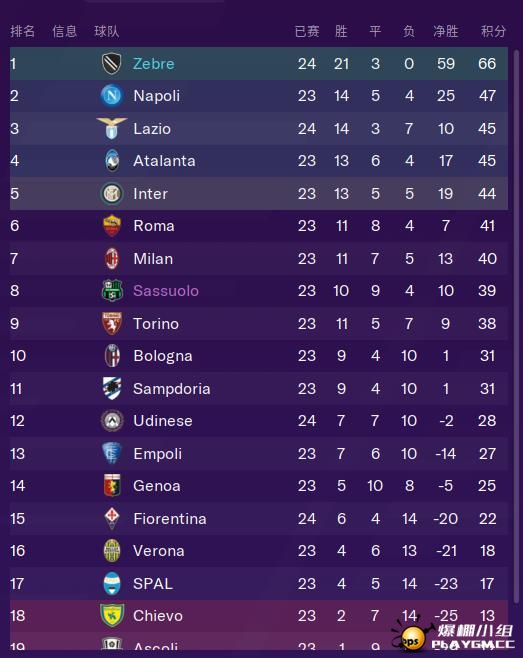Viewport: 523px width, 658px height.
Task: Open the Fiorentina team name link
Action: pos(170,519)
